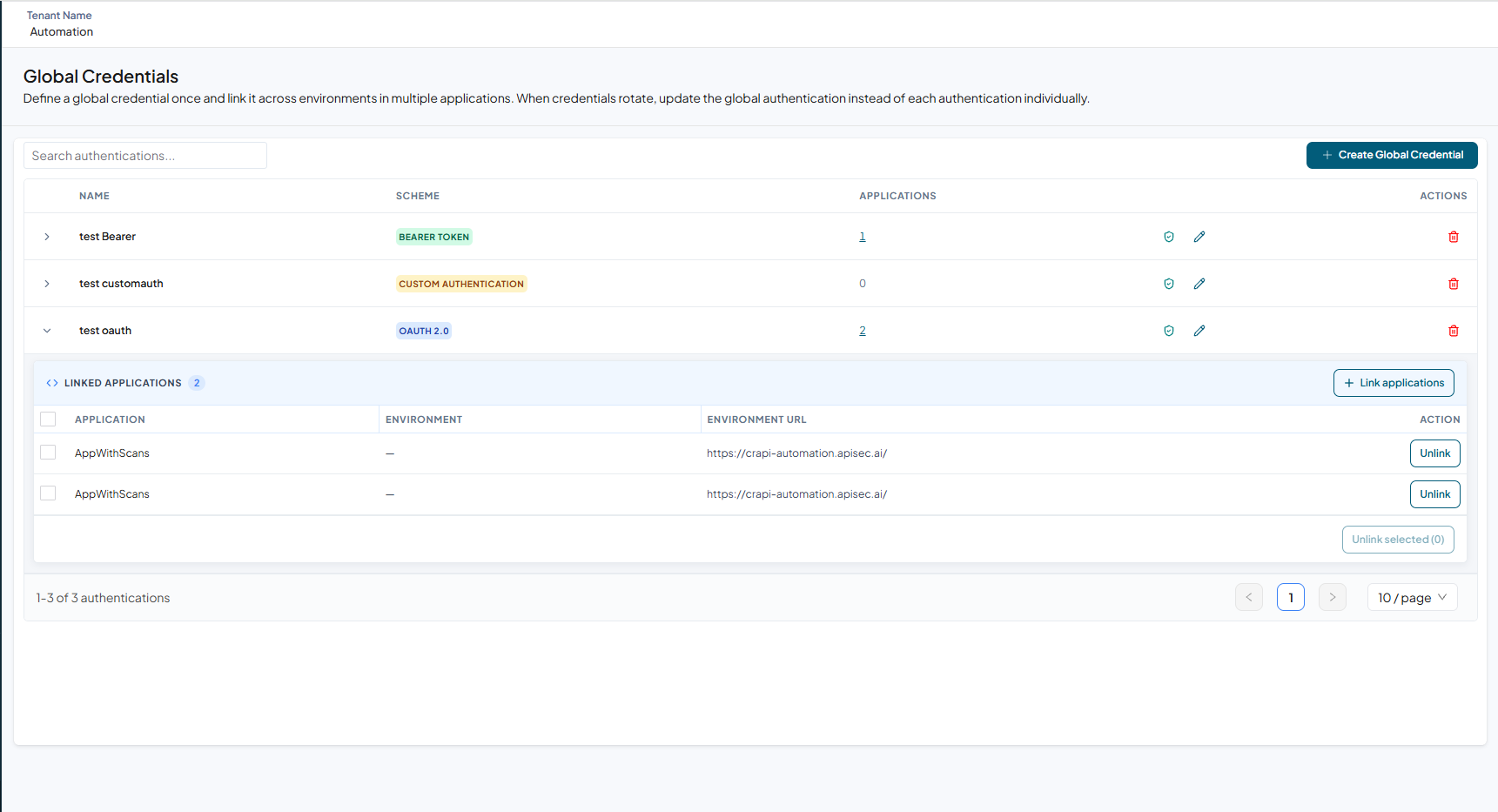This screenshot has height=812, width=1498.
Task: Click Link applications button
Action: pos(1394,383)
